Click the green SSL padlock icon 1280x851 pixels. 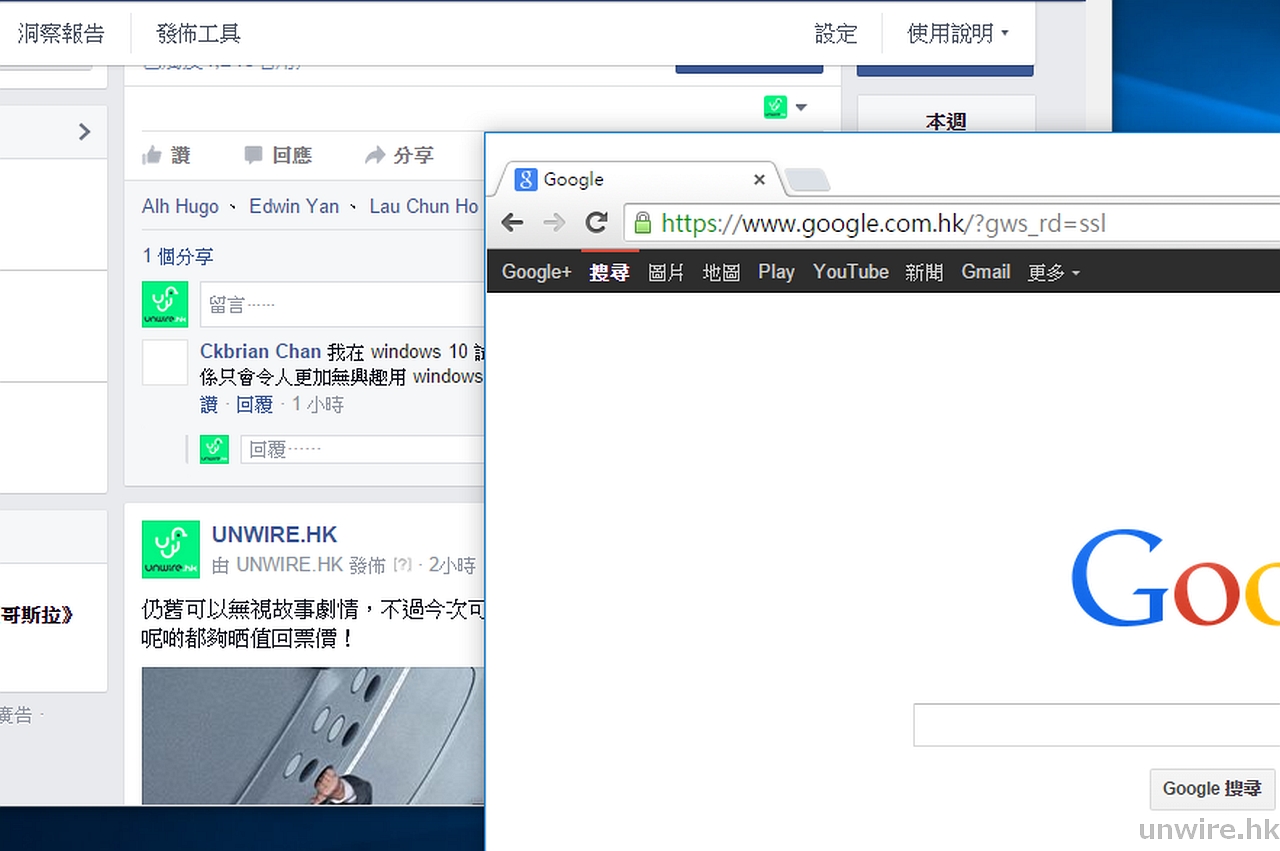click(642, 223)
